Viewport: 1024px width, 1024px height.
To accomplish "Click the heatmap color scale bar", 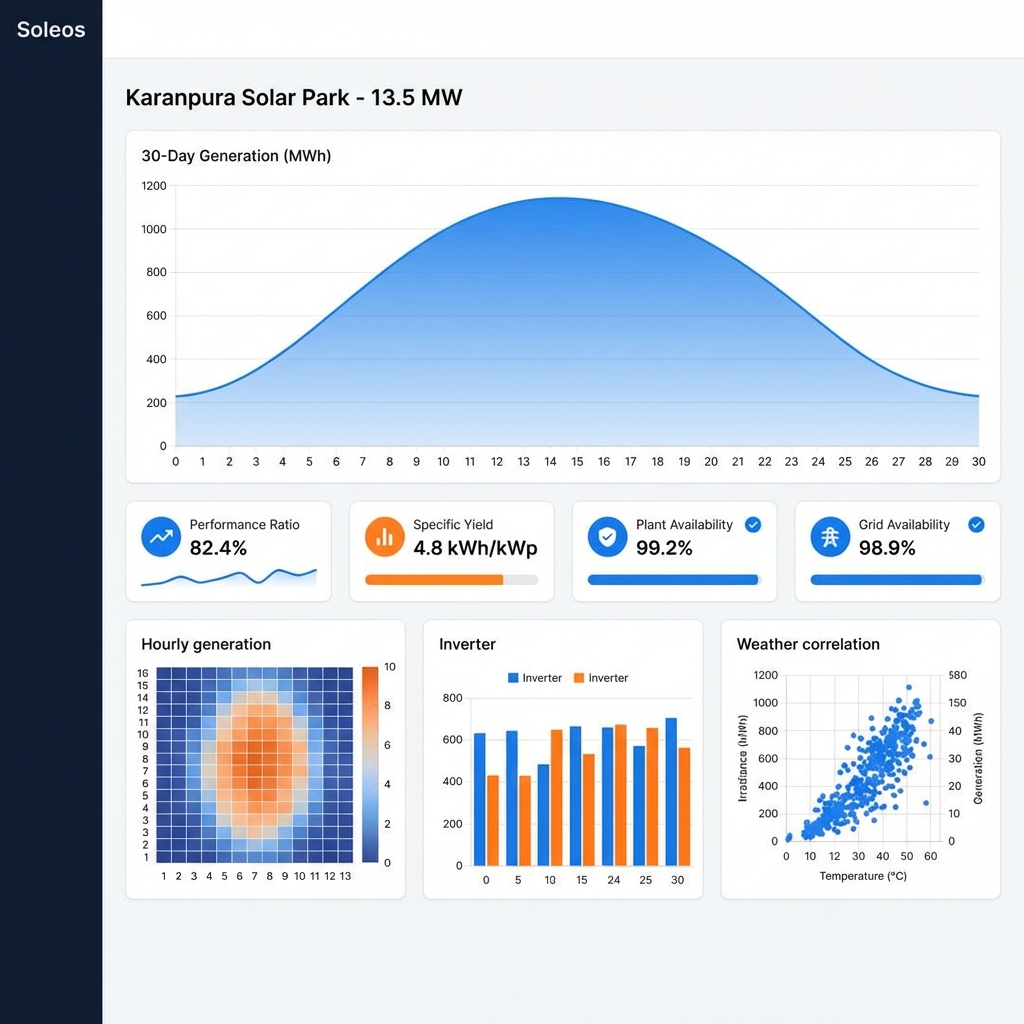I will pos(370,764).
